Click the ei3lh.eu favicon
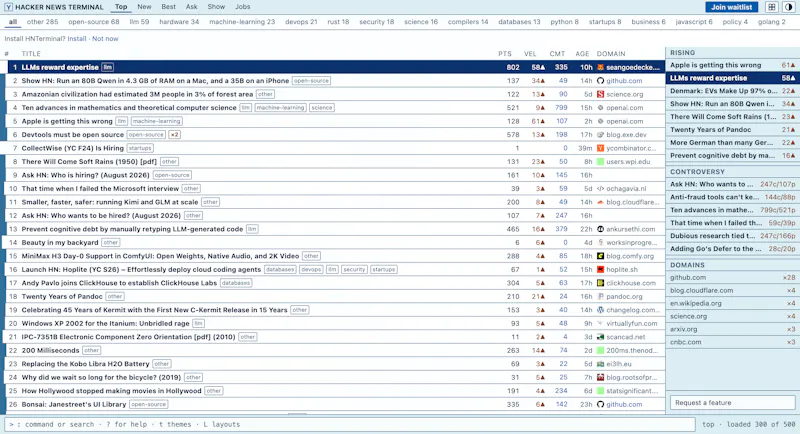Screen dimensions: 800x434 point(601,364)
